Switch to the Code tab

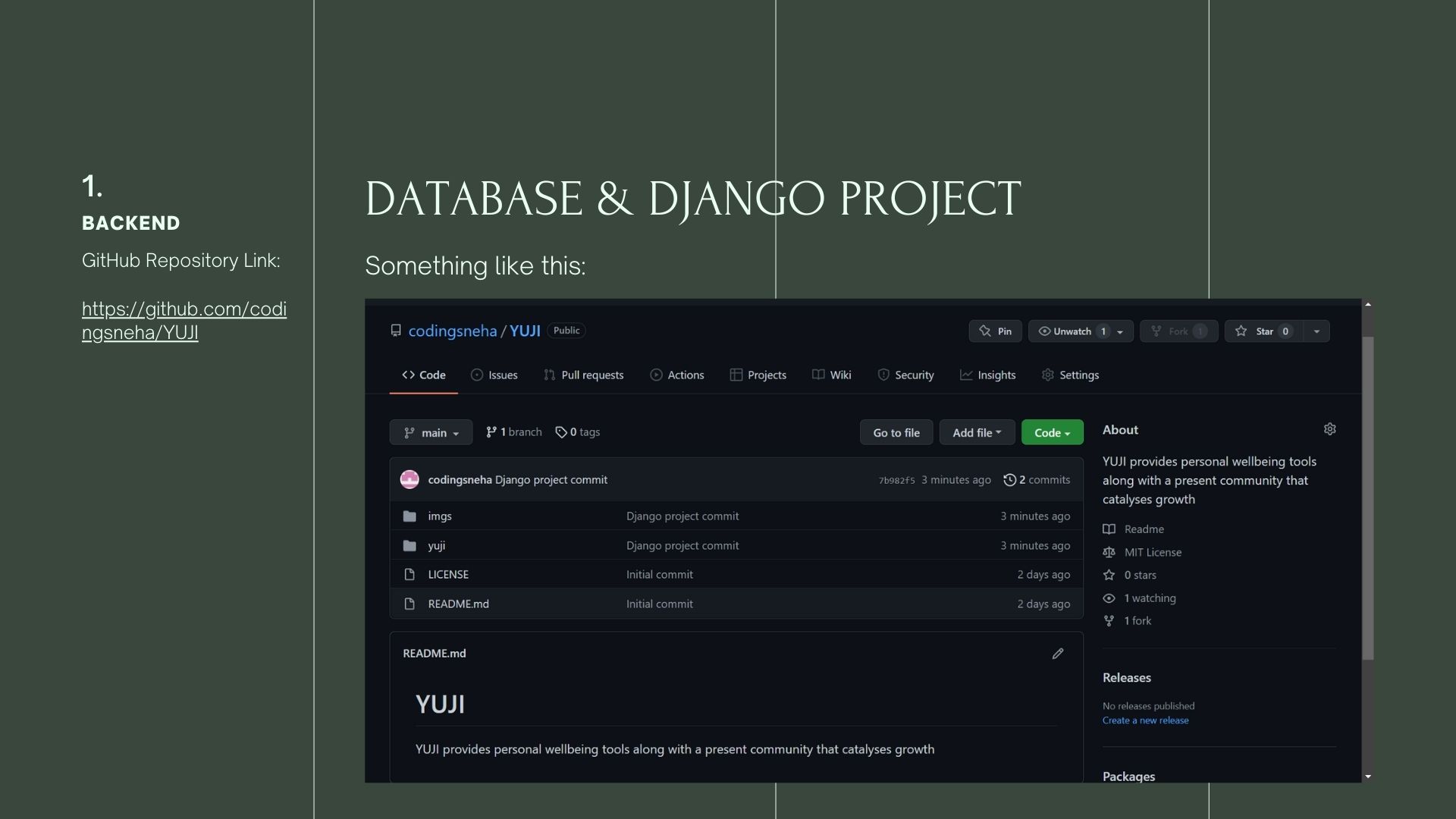click(424, 375)
